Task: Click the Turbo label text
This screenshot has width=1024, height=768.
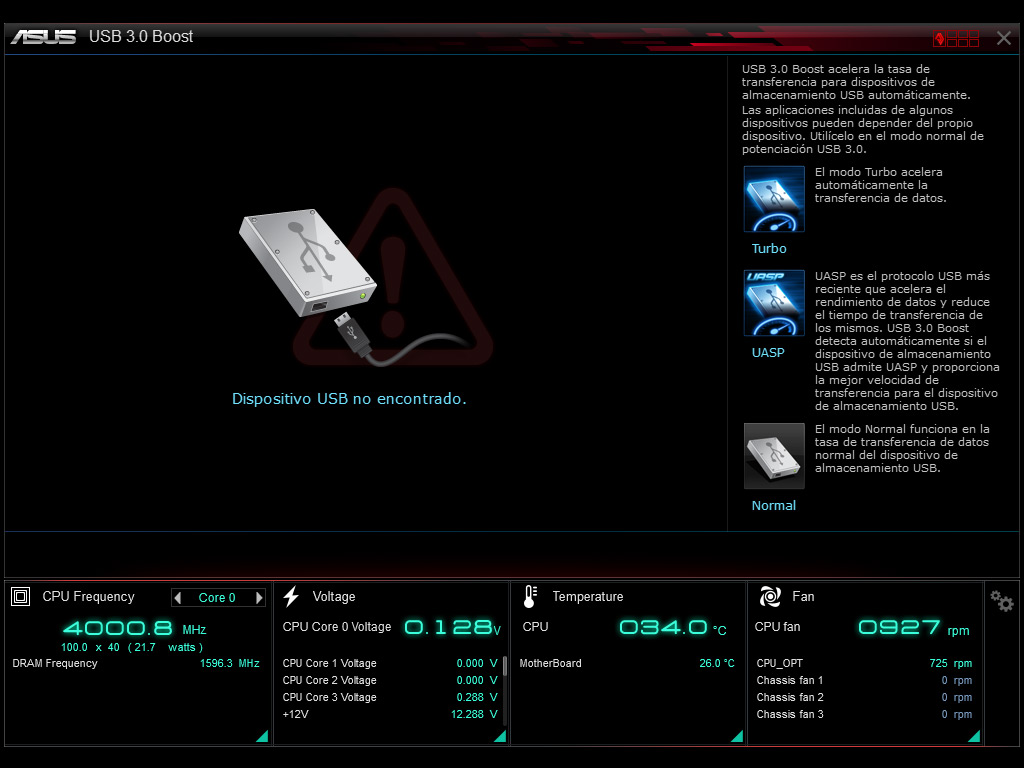Action: point(769,249)
